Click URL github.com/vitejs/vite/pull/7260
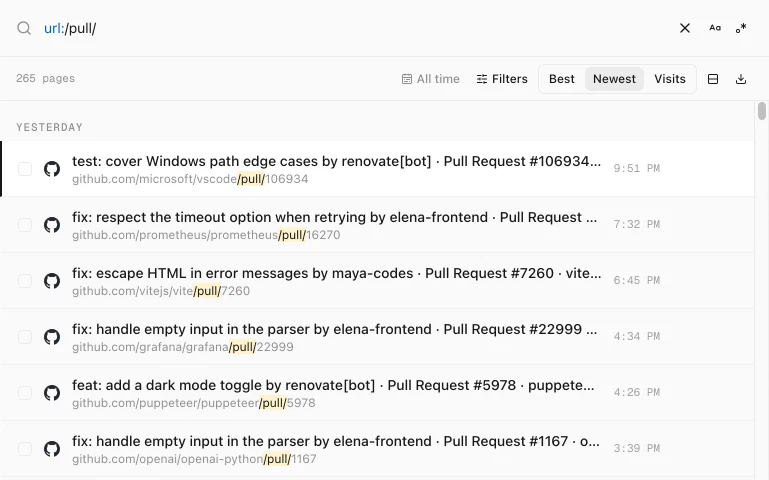This screenshot has height=480, width=769. point(161,291)
